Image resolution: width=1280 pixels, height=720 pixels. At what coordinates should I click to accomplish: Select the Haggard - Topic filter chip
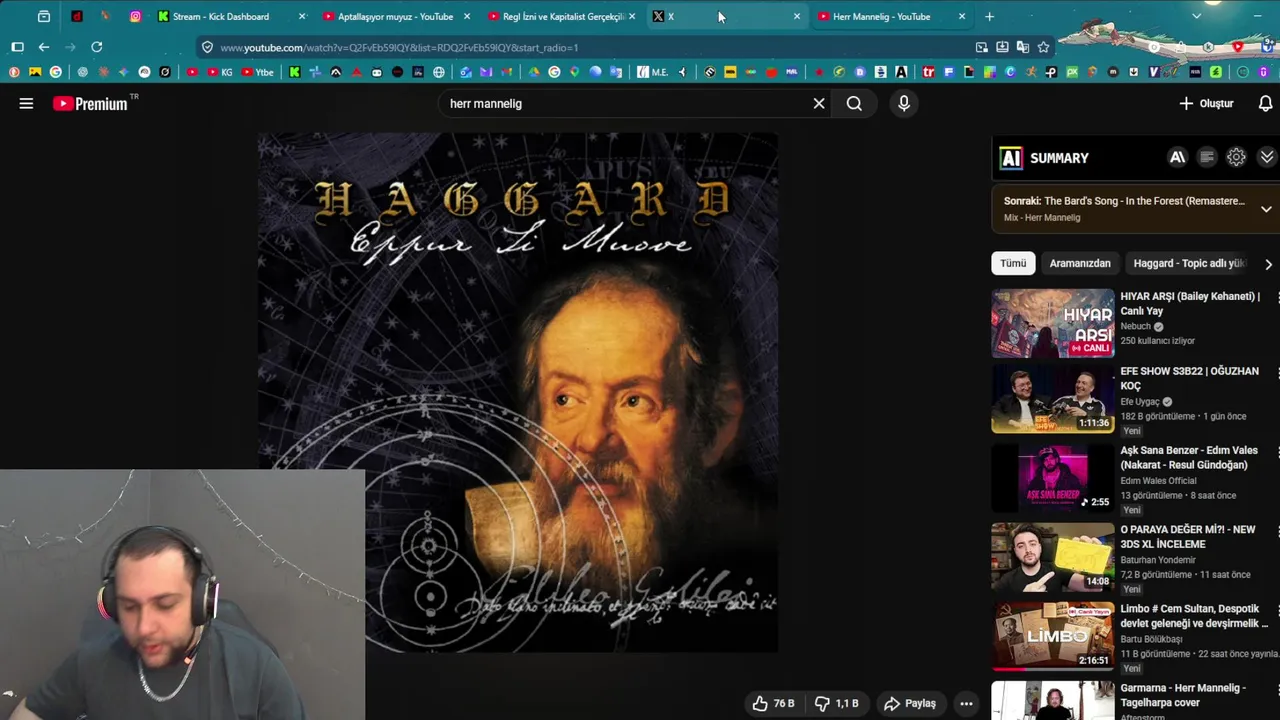pyautogui.click(x=1189, y=263)
